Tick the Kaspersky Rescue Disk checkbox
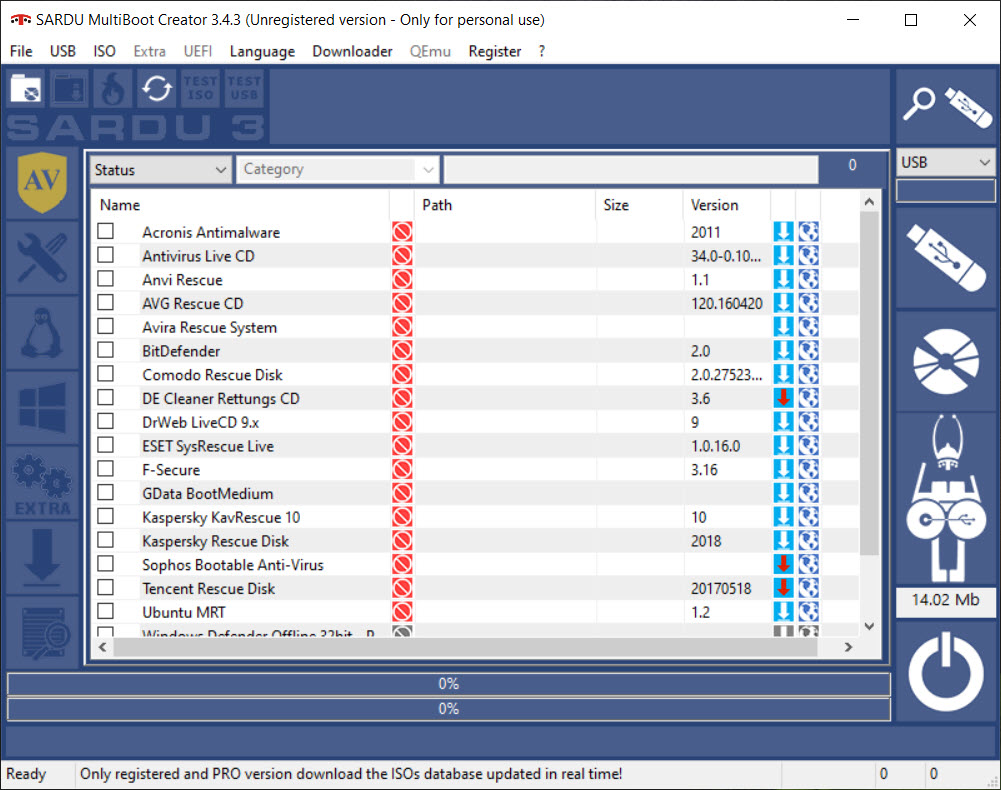 coord(105,541)
